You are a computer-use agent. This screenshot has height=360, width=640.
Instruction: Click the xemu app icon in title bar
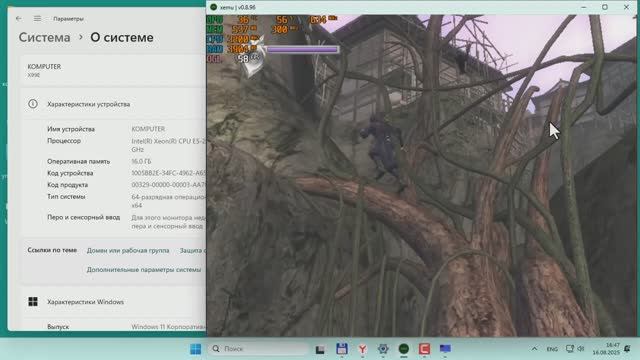(x=213, y=7)
